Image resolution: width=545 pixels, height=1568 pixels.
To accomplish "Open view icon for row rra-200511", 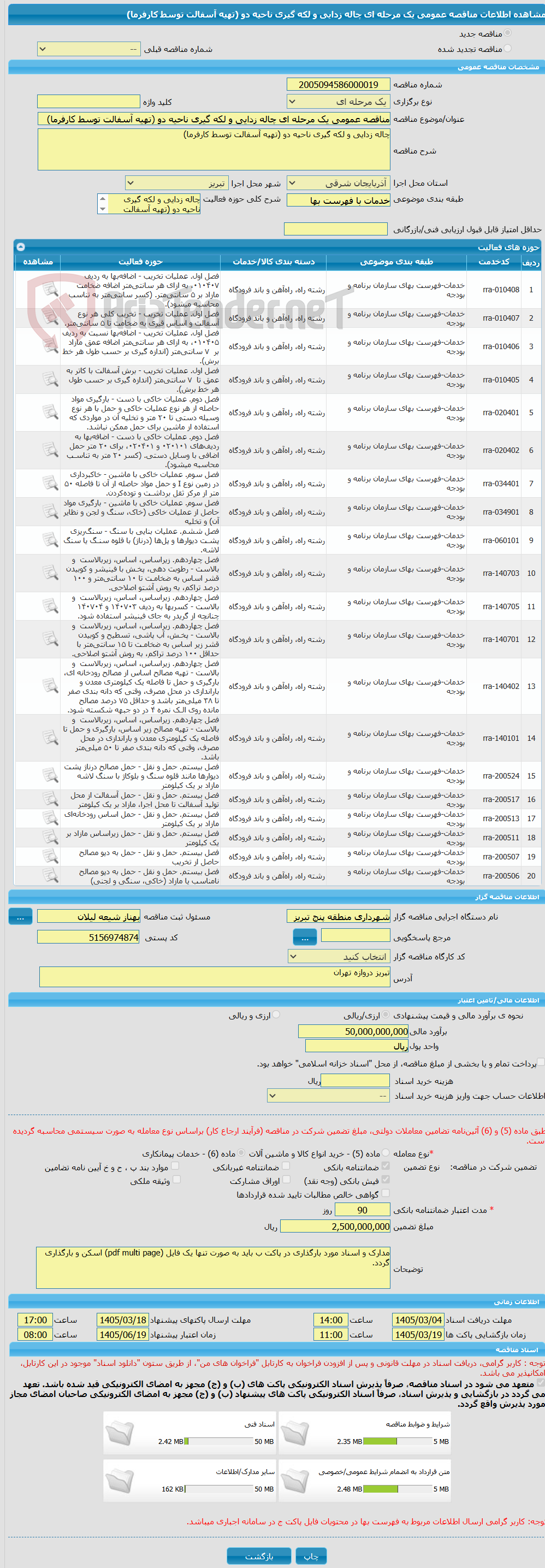I will point(50,837).
